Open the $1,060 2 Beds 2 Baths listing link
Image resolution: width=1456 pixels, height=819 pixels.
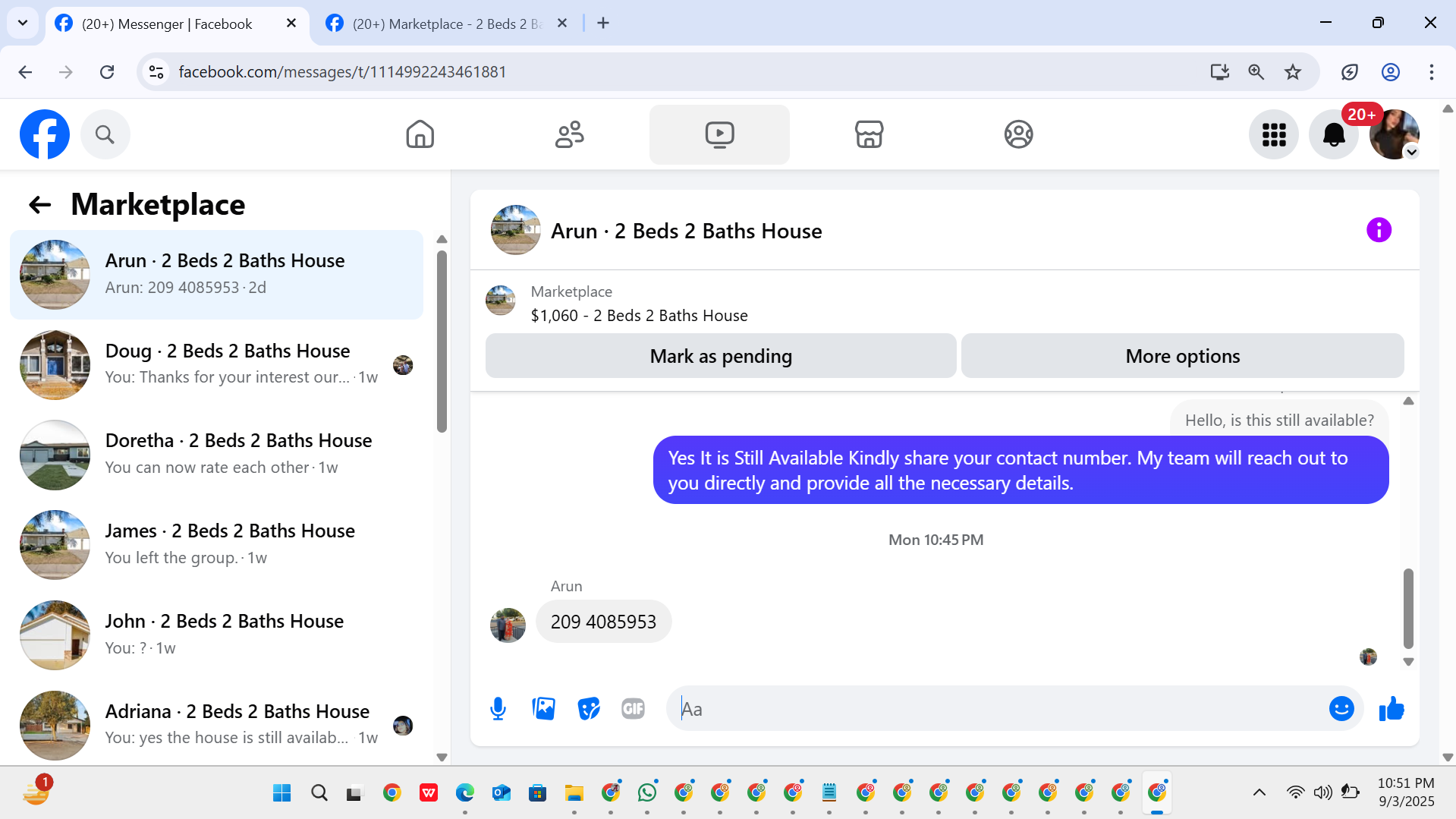coord(639,316)
